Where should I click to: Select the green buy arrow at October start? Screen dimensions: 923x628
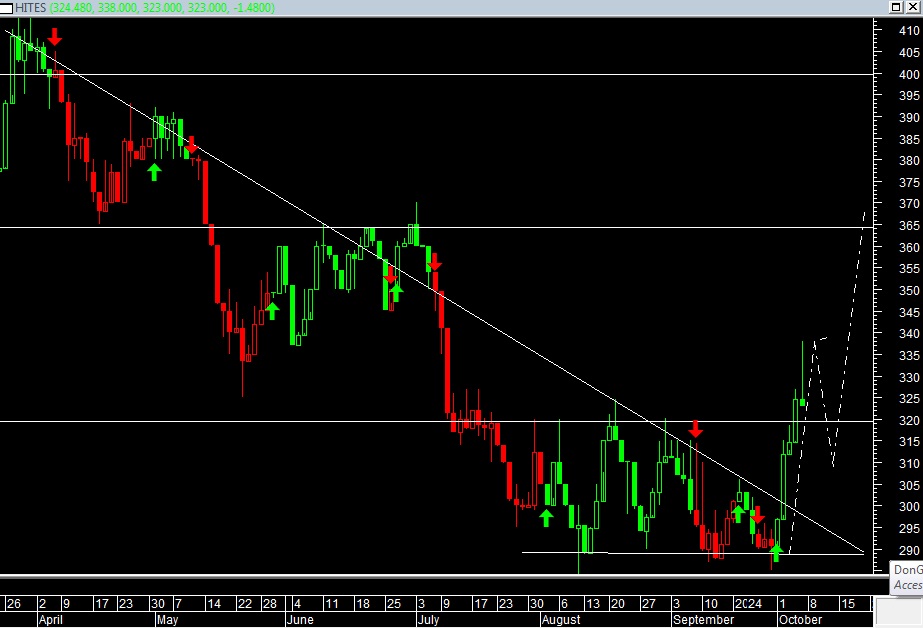776,553
